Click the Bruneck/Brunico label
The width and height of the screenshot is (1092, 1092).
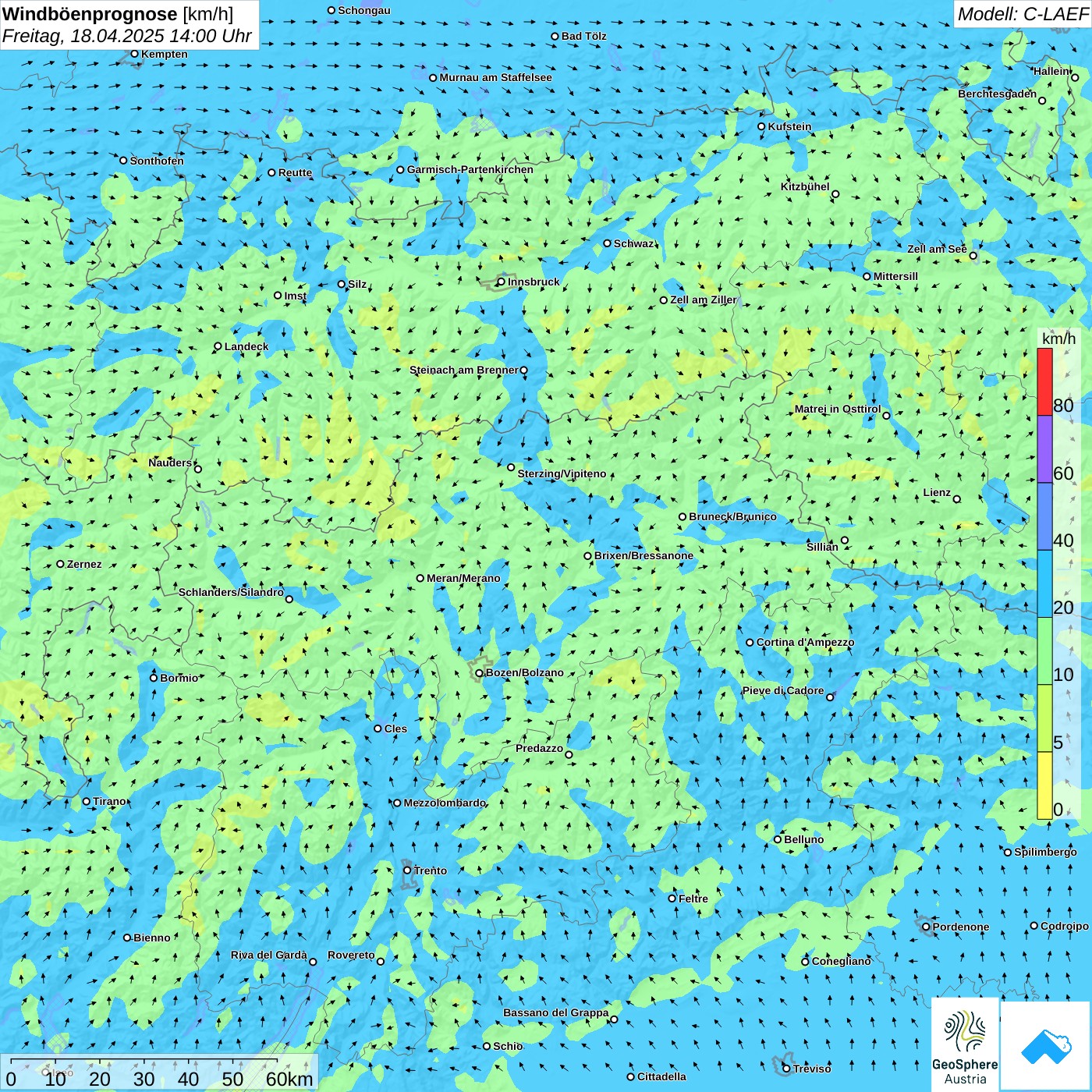(732, 516)
